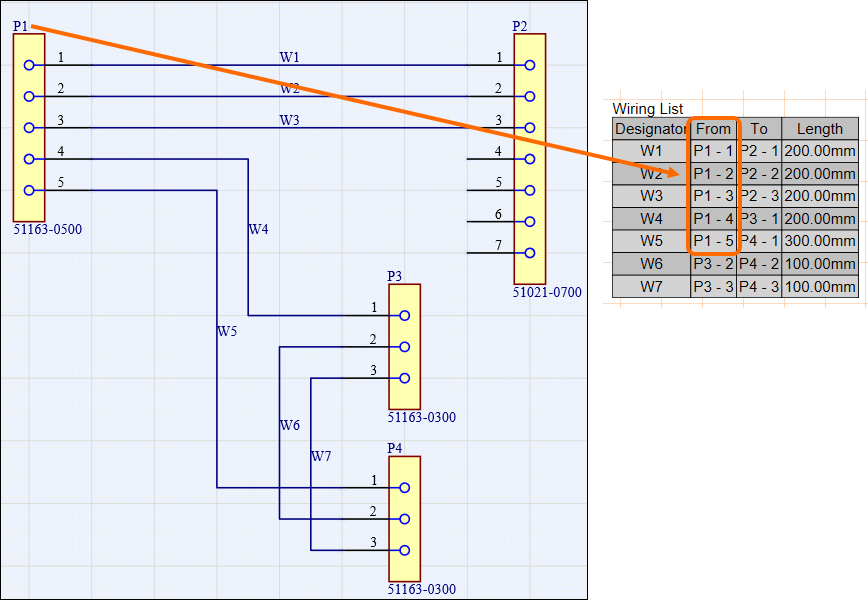Screen dimensions: 868x600
Task: Select the P1 connector designator label
Action: 20,26
